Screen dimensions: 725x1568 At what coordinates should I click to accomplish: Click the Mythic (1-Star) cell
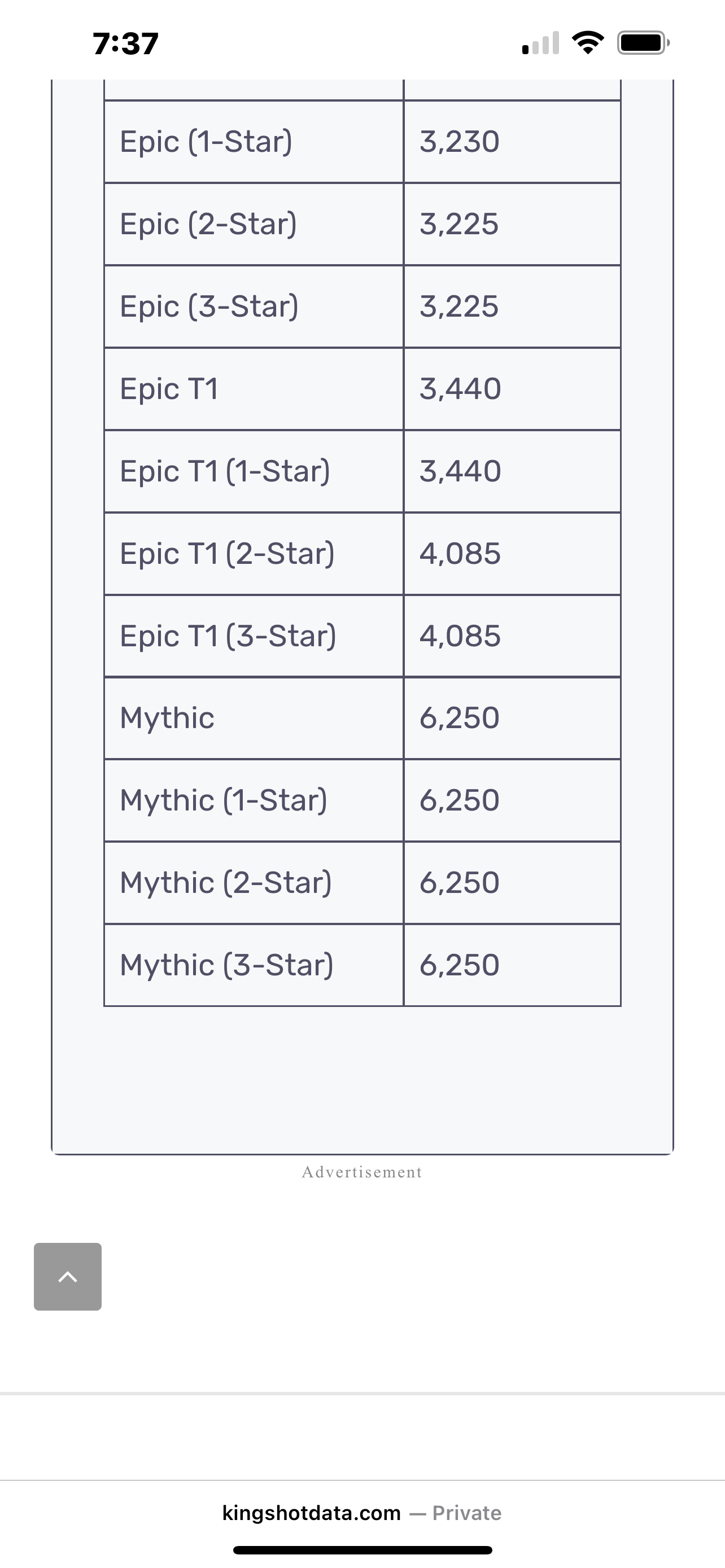254,800
